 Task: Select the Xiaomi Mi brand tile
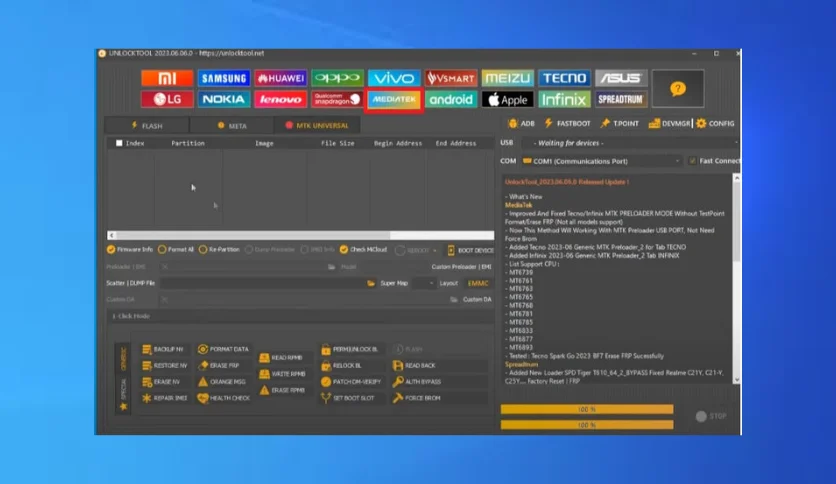click(167, 78)
